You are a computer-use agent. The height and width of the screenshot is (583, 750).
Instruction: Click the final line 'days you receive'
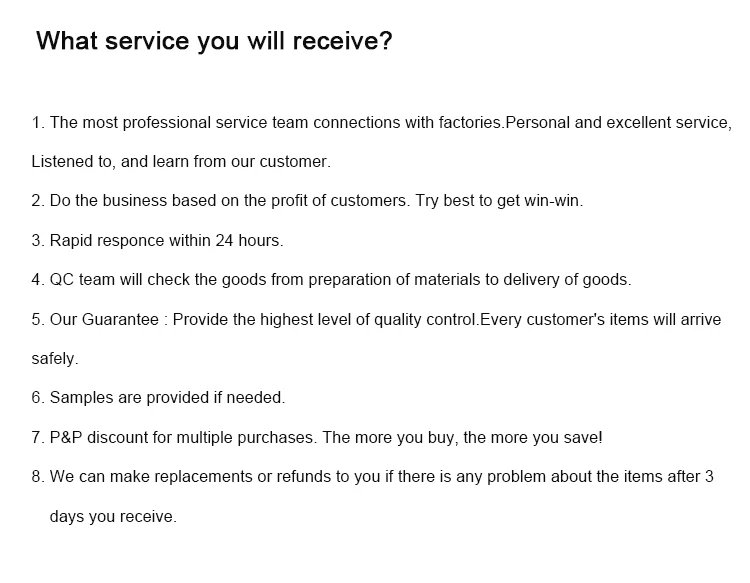[113, 516]
